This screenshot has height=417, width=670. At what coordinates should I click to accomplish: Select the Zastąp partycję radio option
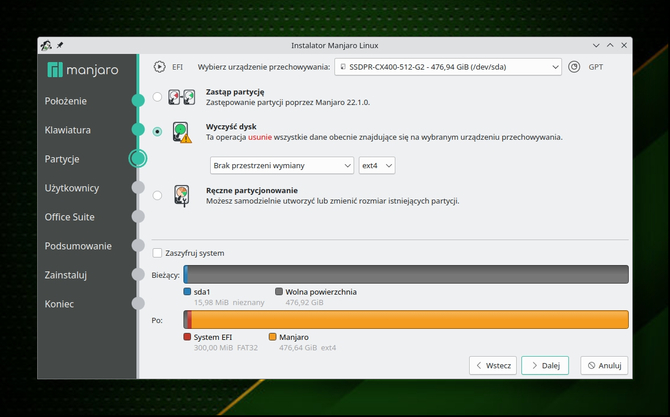click(x=157, y=97)
